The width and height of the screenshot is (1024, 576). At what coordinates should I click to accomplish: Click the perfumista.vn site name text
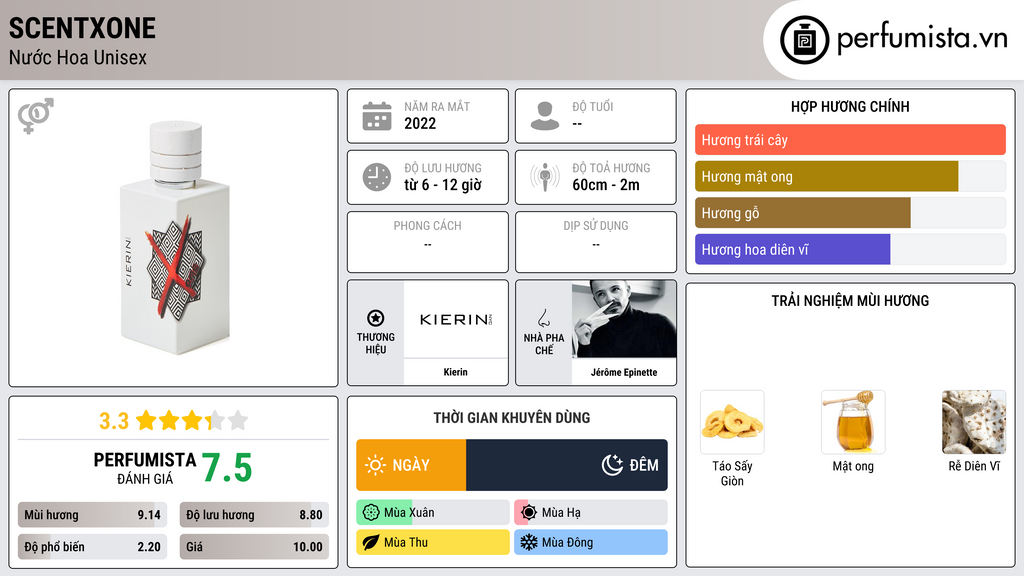[x=922, y=38]
